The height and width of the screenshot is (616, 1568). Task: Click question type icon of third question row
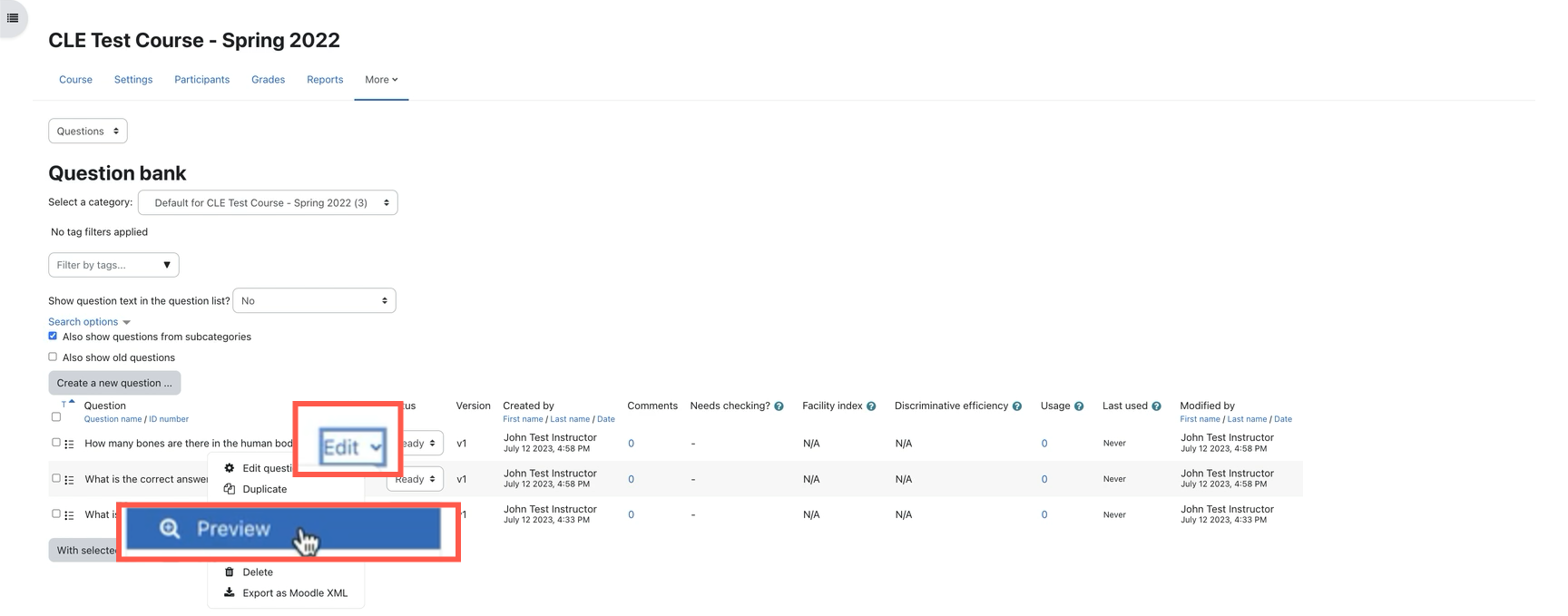click(x=69, y=515)
